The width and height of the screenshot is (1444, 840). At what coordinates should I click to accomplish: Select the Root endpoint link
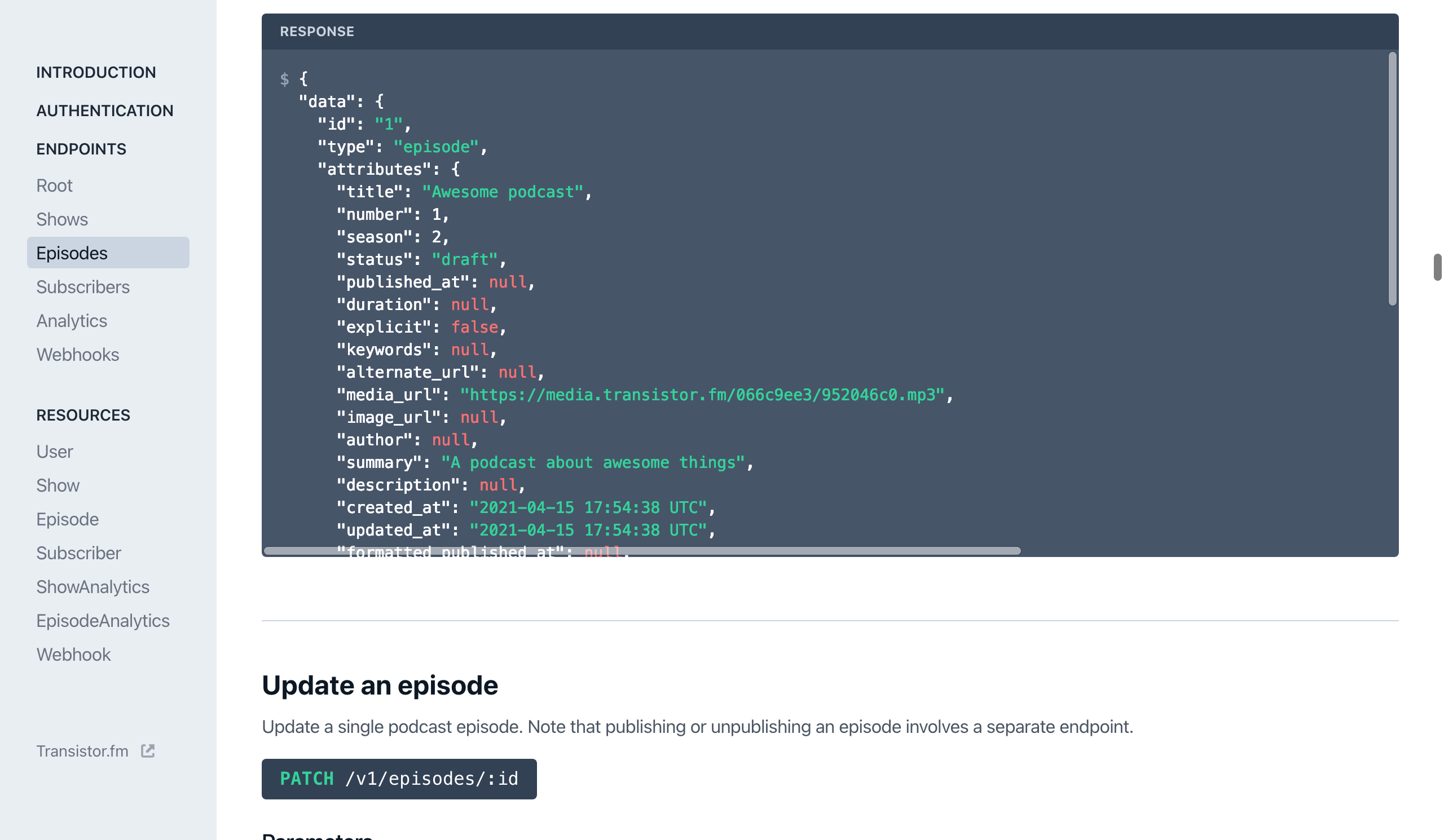(55, 185)
